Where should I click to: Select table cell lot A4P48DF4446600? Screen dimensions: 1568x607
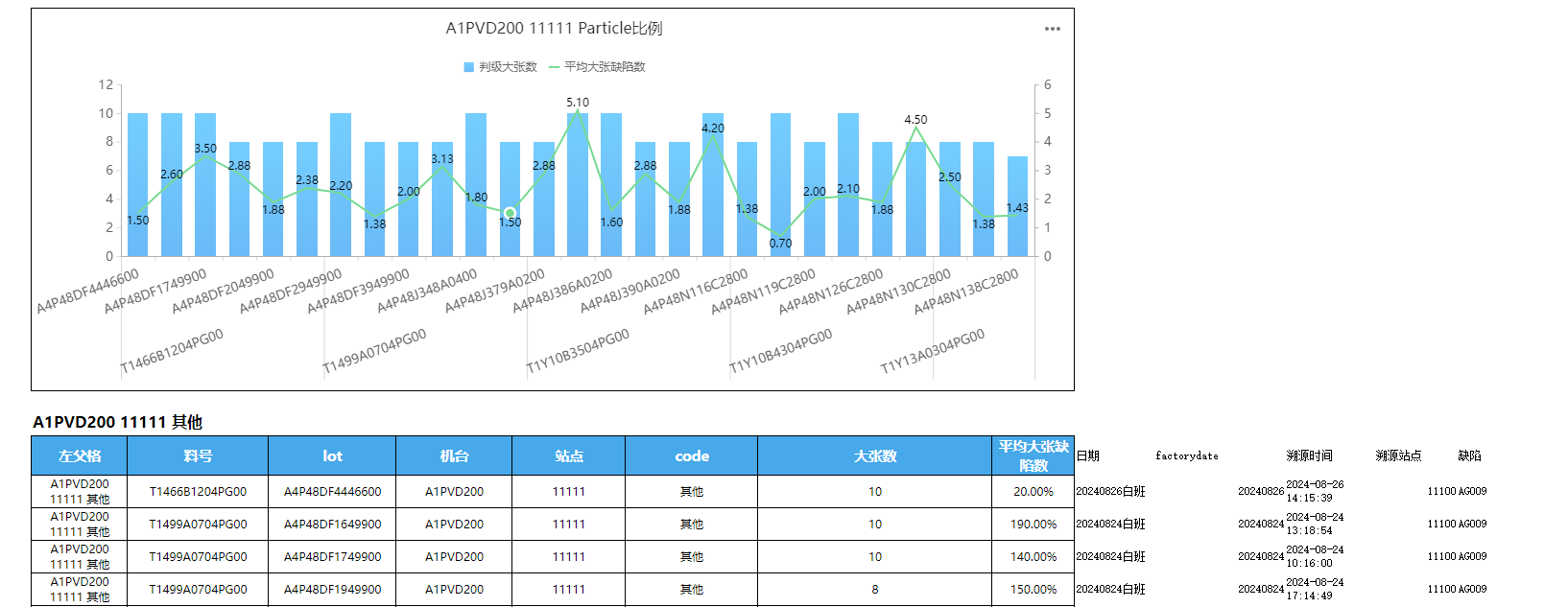pos(332,492)
